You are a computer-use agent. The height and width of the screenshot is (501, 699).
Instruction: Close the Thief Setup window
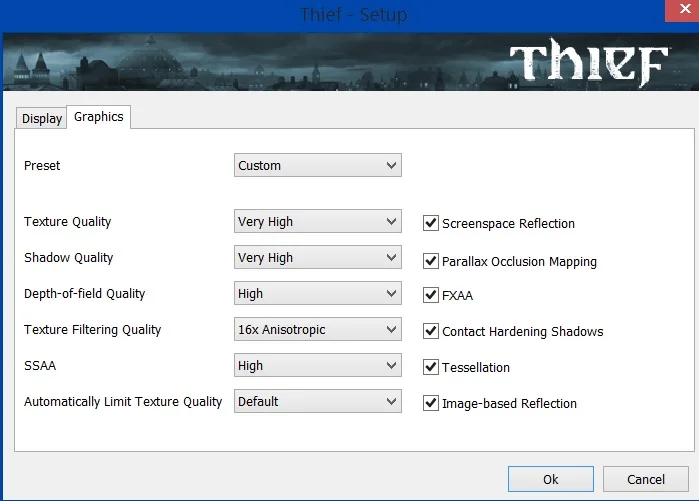point(683,9)
